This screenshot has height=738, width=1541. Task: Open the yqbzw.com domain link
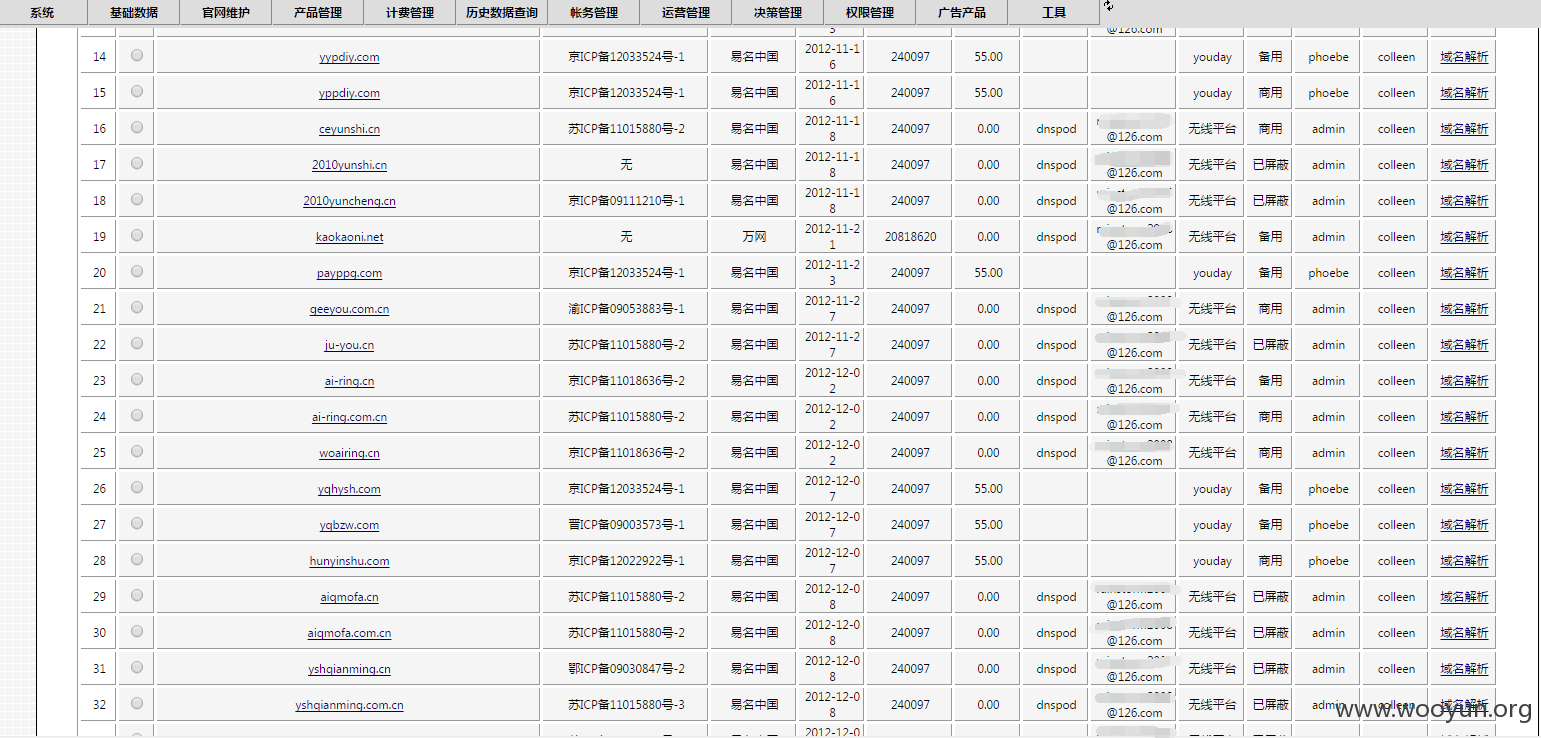[349, 525]
